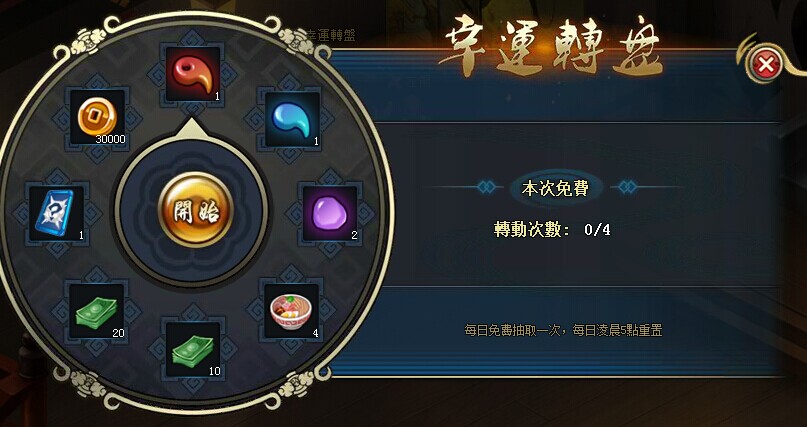Click the red magatama prize icon
Viewport: 807px width, 427px height.
pos(193,74)
